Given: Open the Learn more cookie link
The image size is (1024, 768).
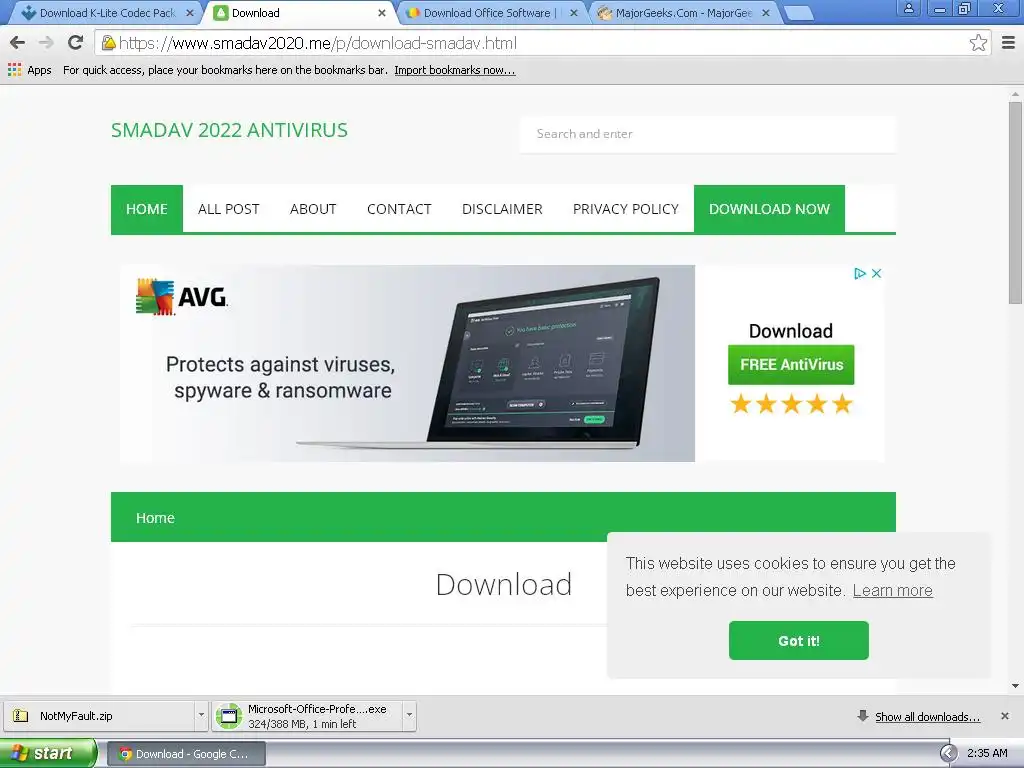Looking at the screenshot, I should (892, 590).
